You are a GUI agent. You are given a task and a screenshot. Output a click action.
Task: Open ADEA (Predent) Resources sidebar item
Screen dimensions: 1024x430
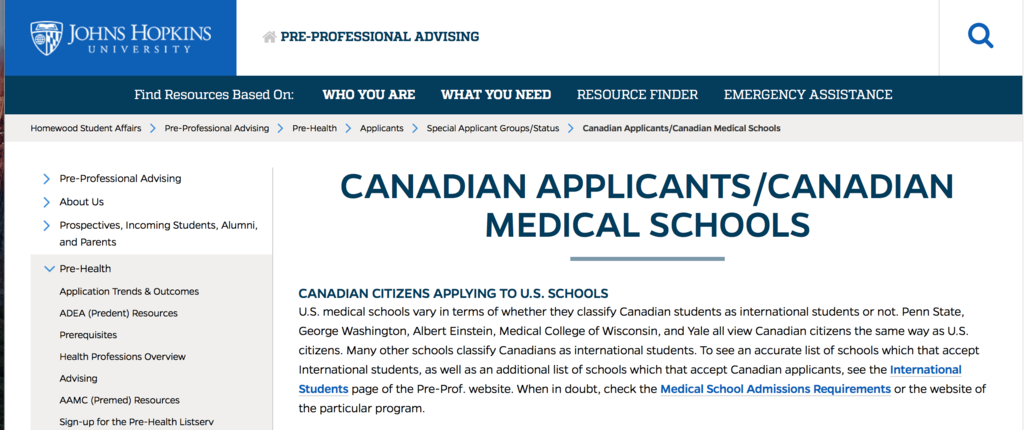118,313
